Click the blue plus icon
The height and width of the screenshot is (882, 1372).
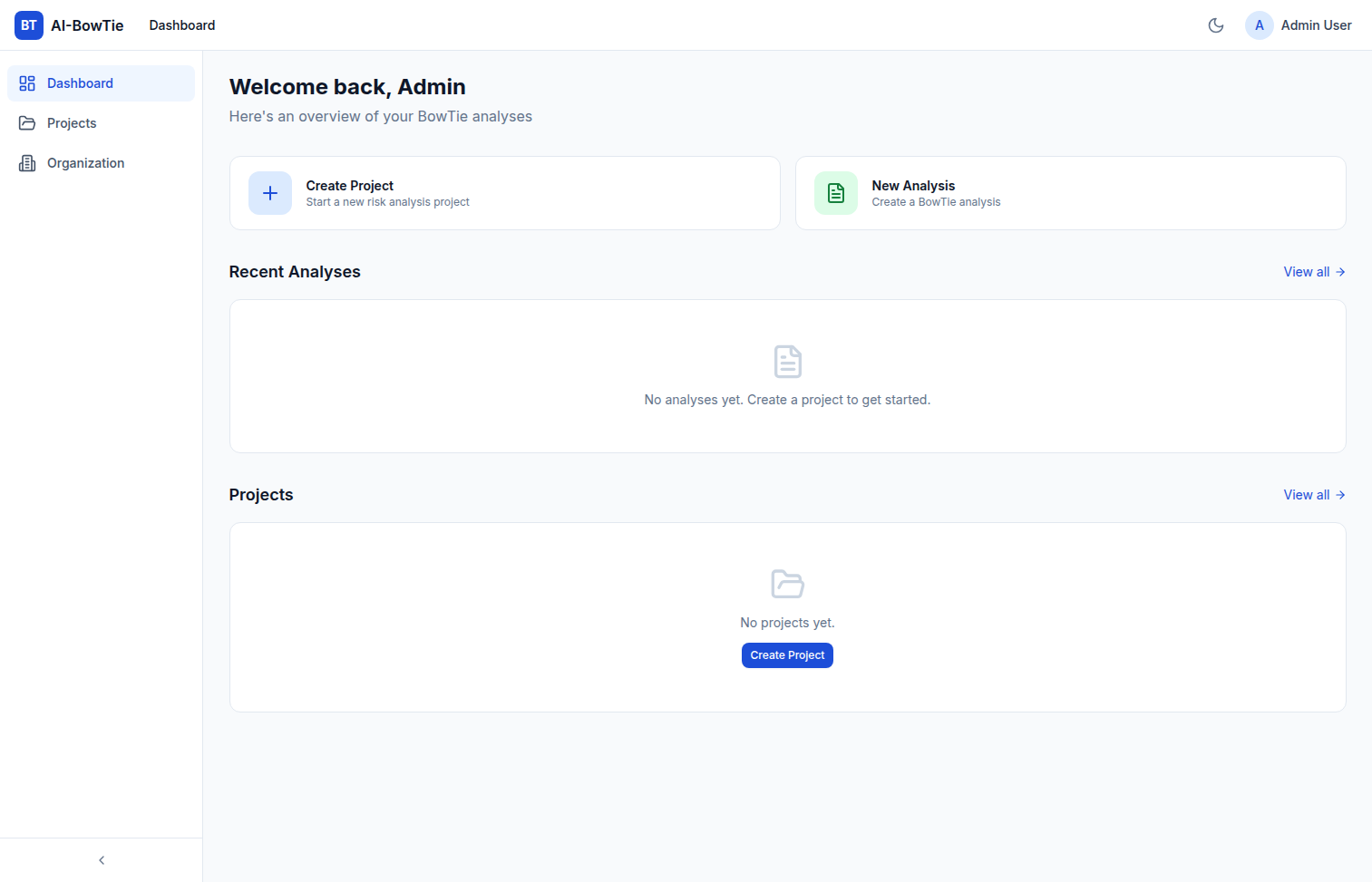(x=270, y=193)
